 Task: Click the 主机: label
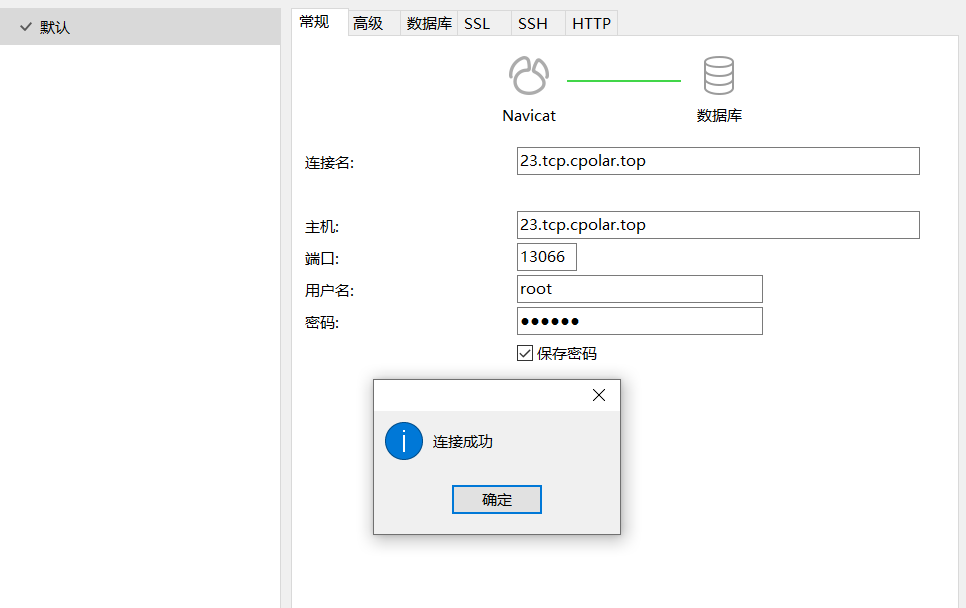click(x=322, y=227)
